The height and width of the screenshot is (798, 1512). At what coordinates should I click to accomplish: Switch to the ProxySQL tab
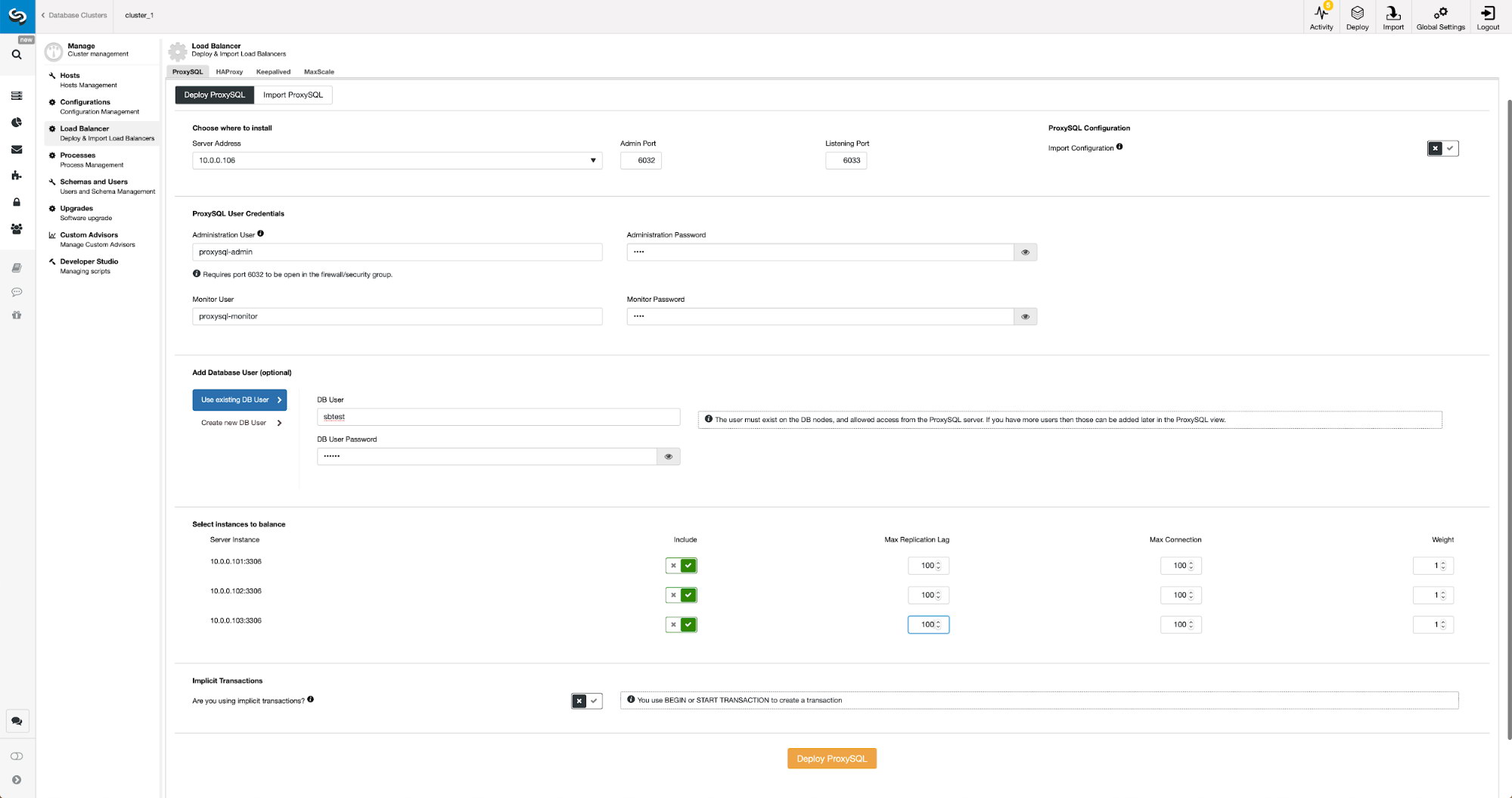tap(188, 72)
